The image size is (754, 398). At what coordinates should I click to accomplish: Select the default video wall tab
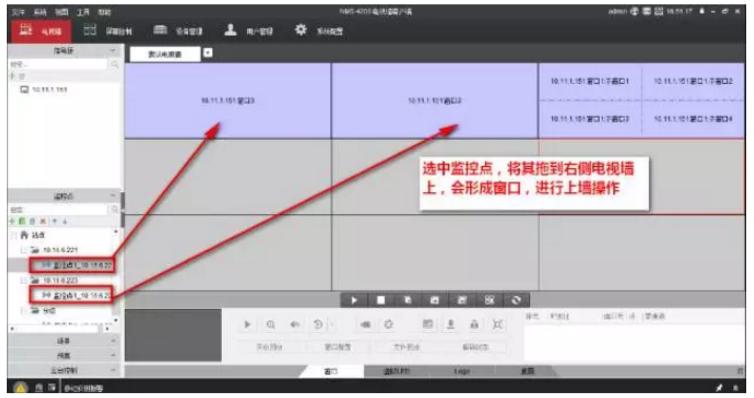(165, 54)
